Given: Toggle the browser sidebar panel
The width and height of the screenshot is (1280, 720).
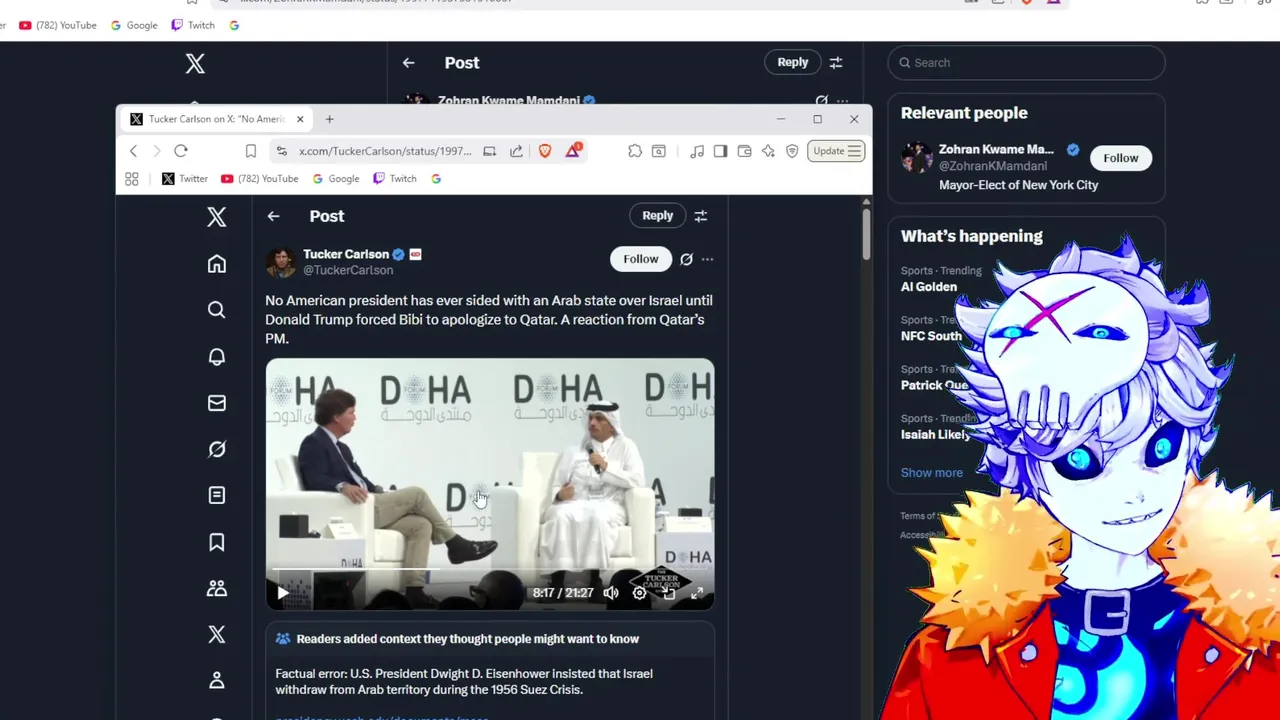Looking at the screenshot, I should (x=720, y=151).
